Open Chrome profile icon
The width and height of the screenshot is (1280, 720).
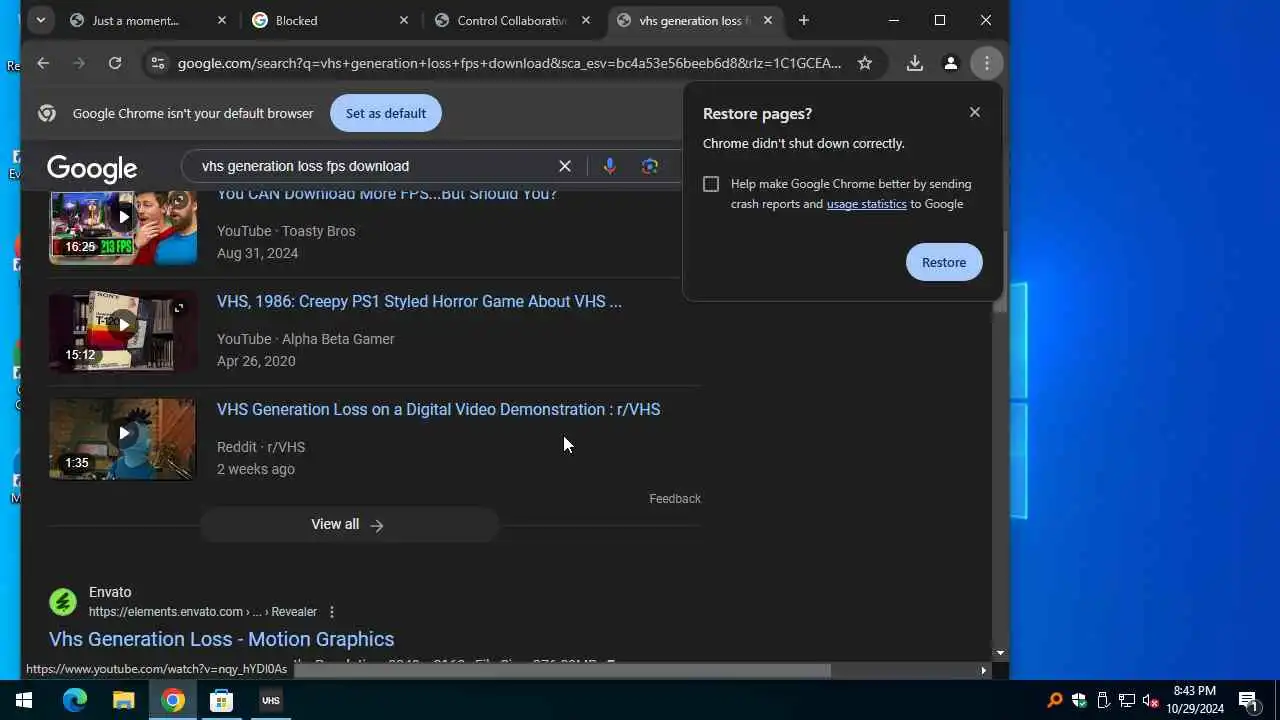click(950, 63)
